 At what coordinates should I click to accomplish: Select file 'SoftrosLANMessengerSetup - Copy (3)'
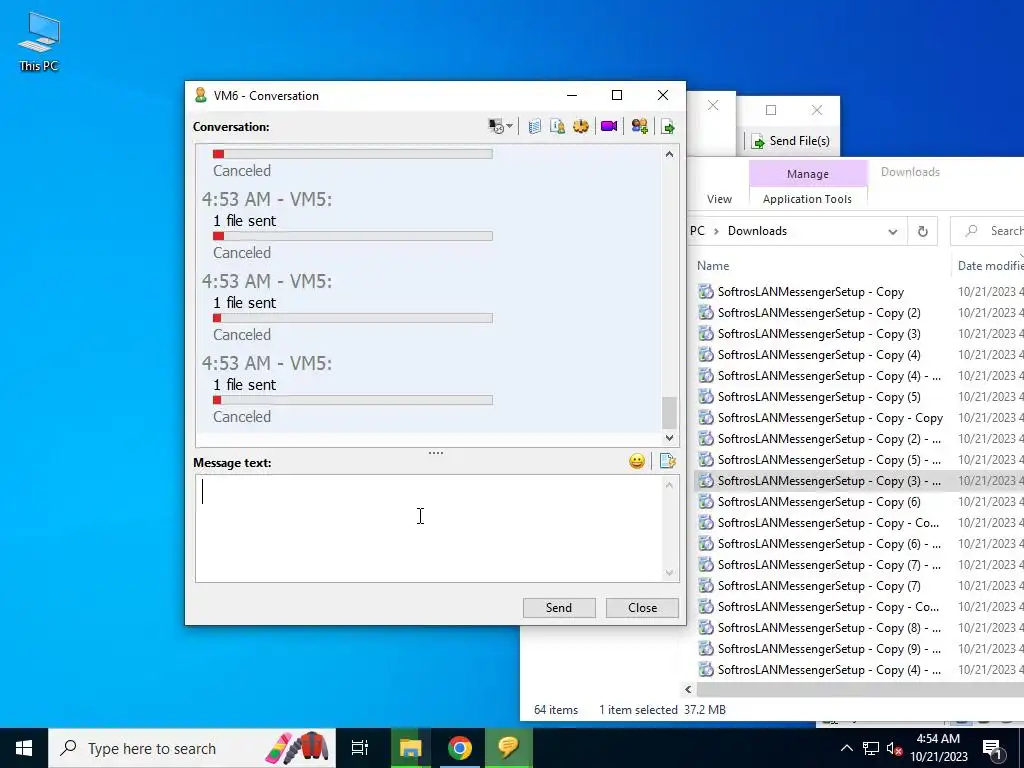pos(819,334)
